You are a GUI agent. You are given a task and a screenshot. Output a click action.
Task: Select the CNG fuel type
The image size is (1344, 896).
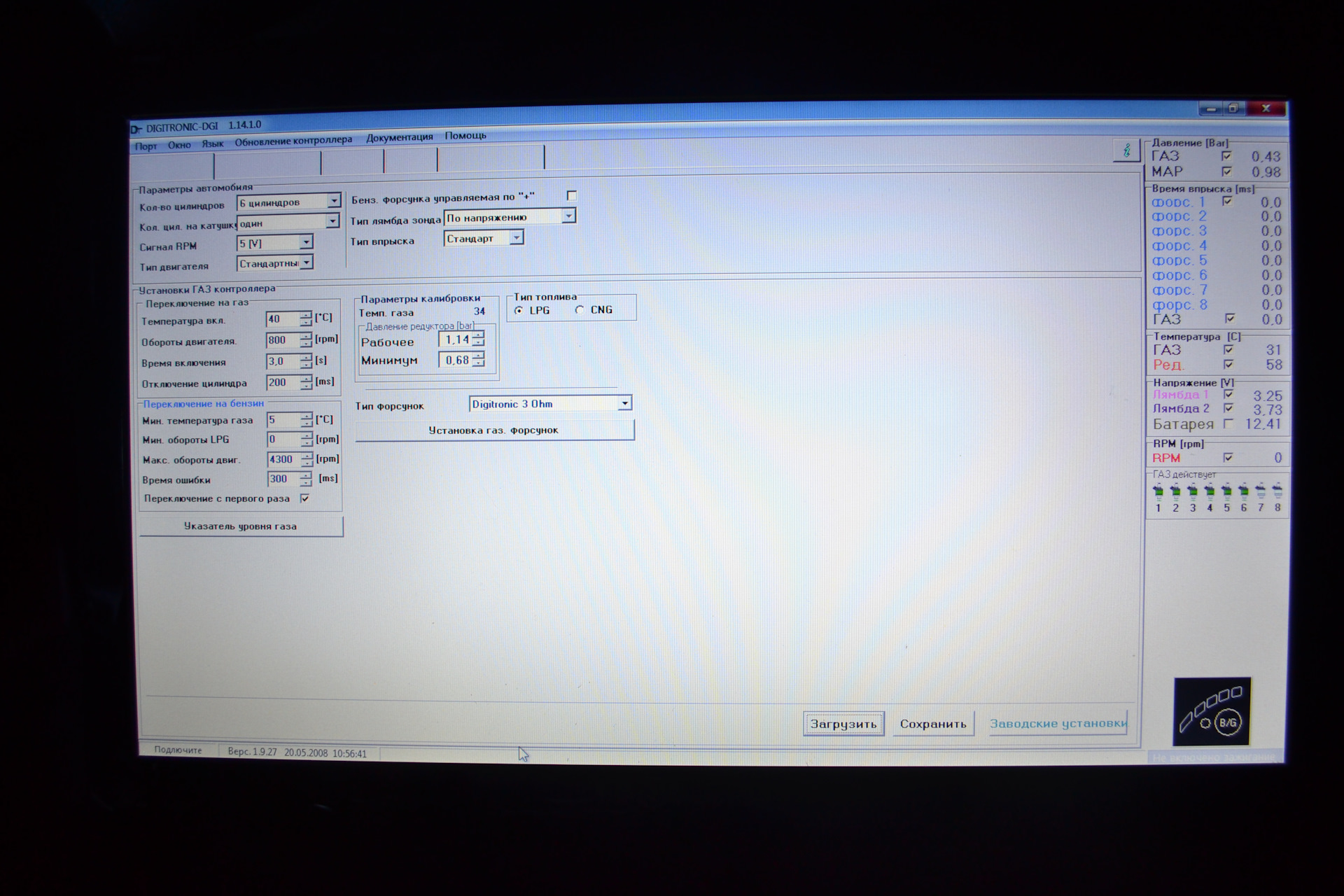coord(580,309)
